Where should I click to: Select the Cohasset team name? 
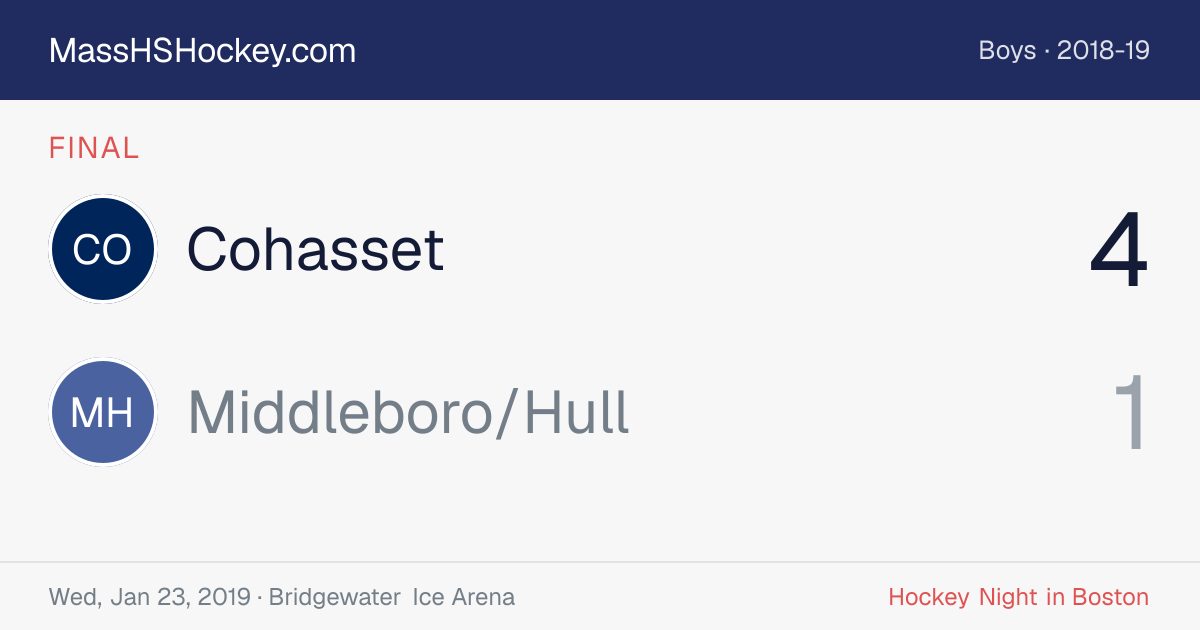click(315, 249)
